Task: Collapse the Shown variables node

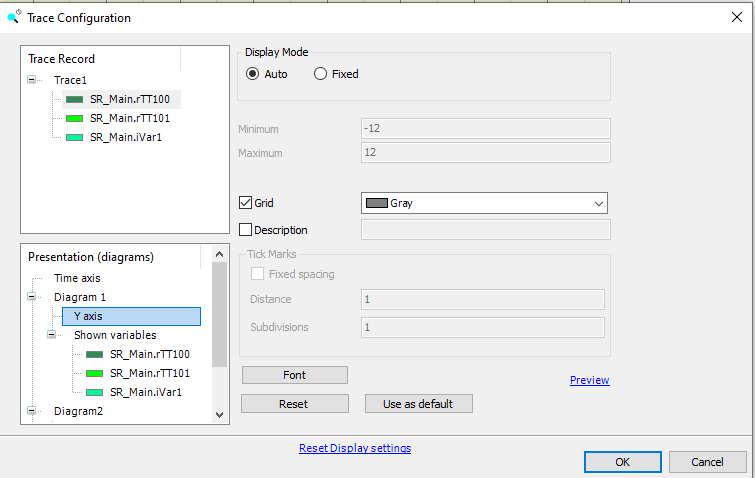Action: (x=52, y=335)
